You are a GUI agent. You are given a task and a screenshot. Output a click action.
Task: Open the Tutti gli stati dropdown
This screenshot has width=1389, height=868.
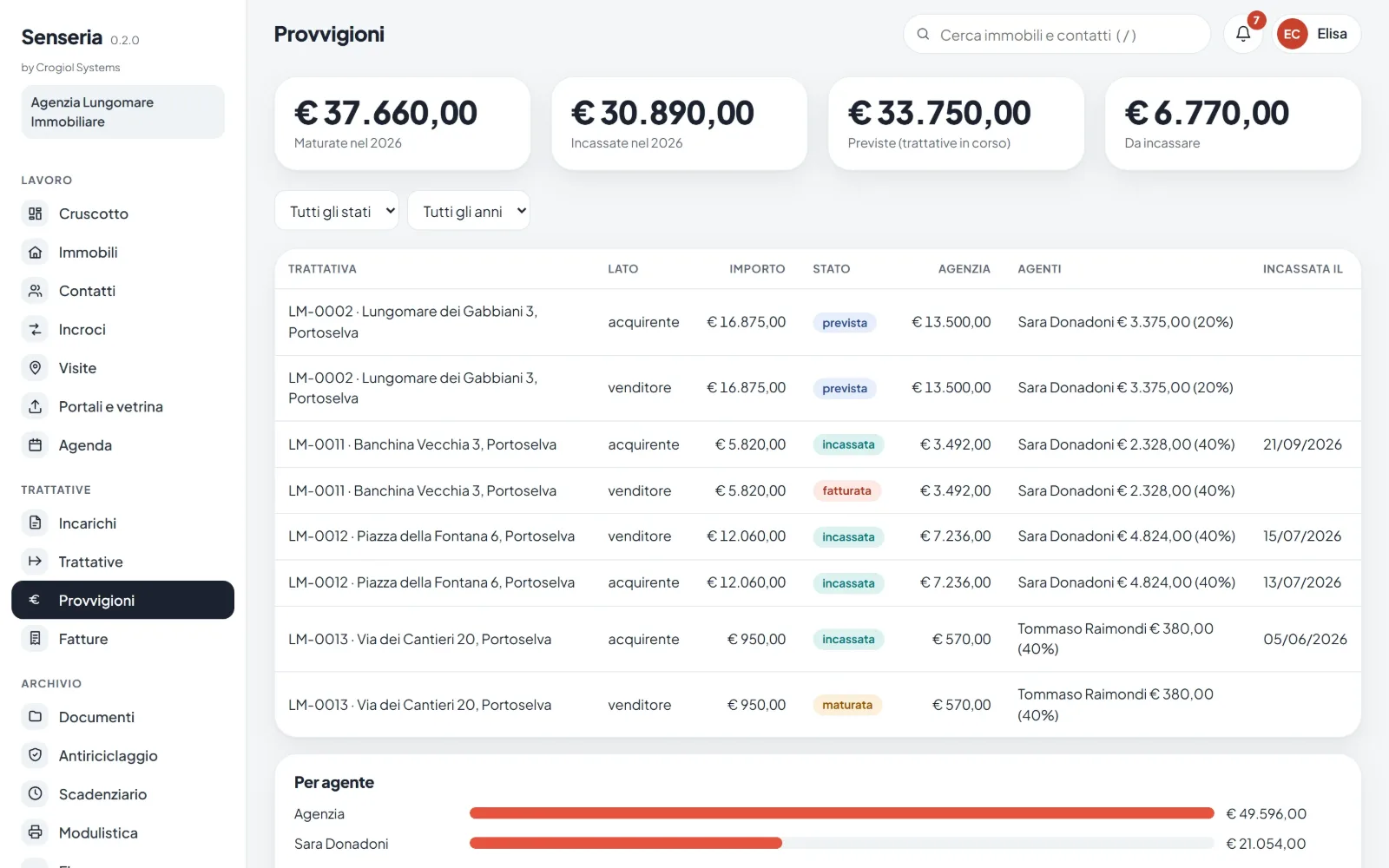click(337, 211)
